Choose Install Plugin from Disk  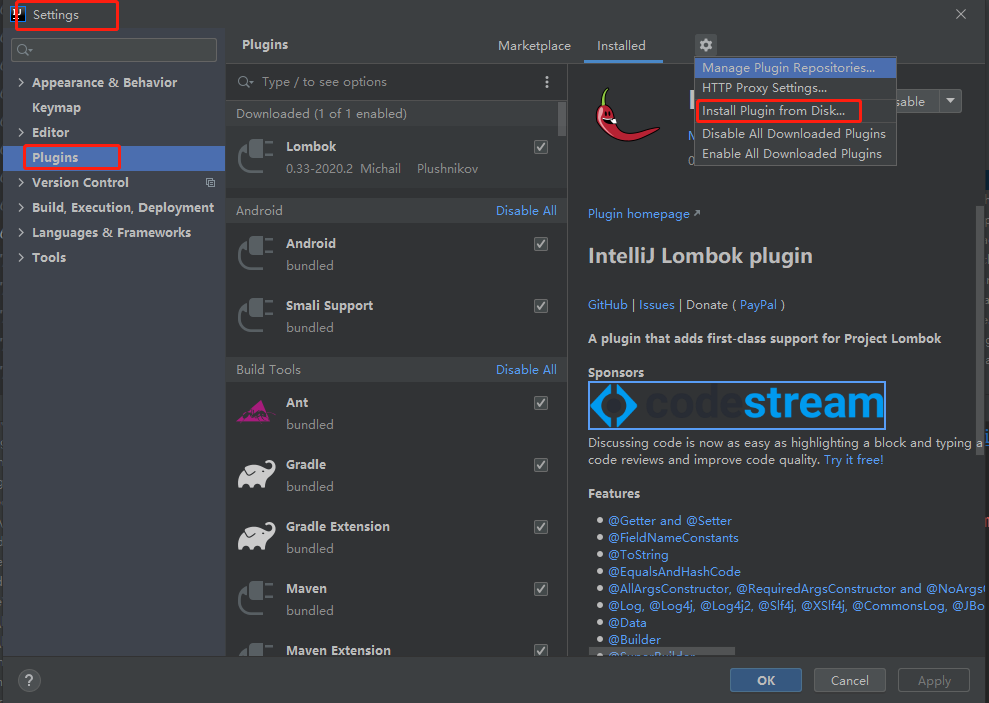795,111
